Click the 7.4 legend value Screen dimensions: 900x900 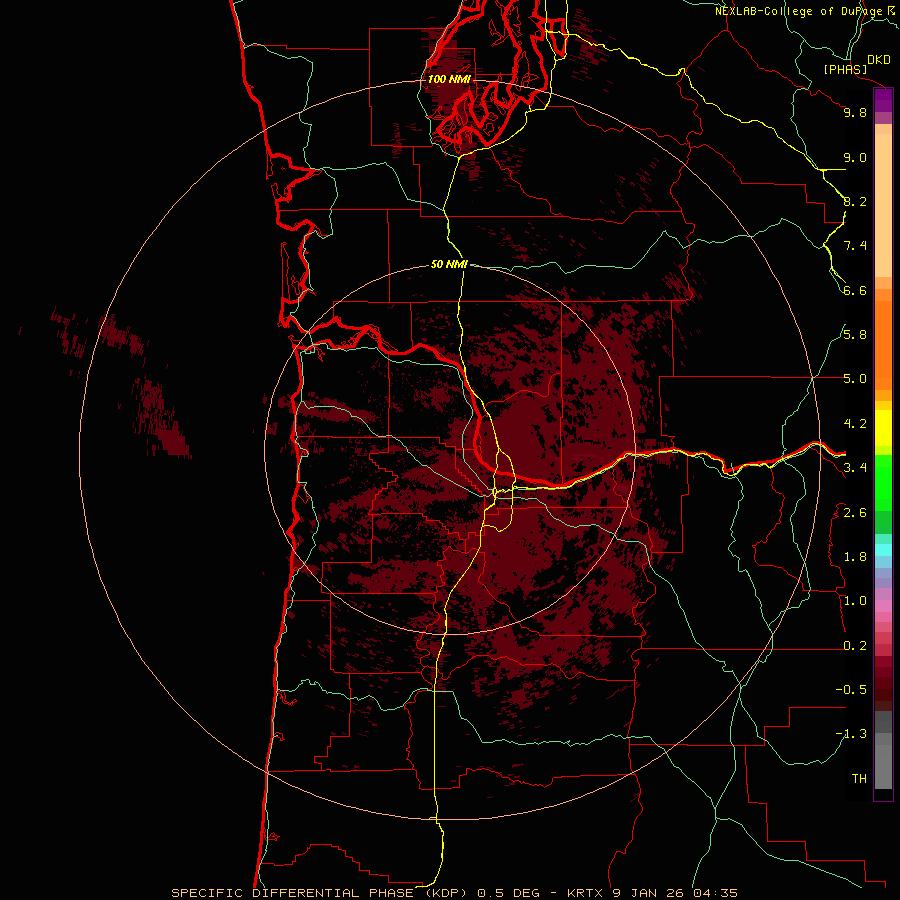point(855,246)
